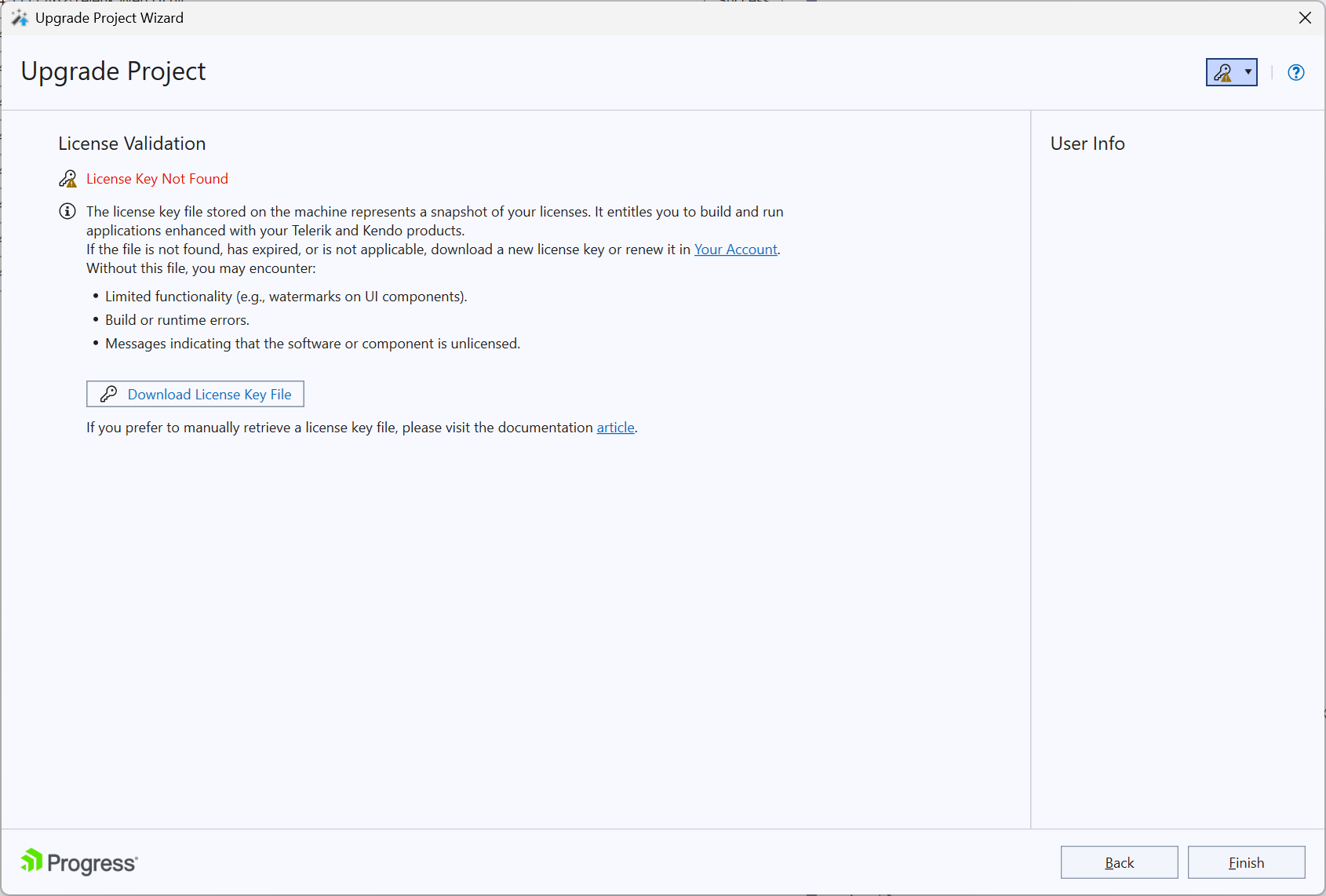Click the License Validation section heading
Image resolution: width=1326 pixels, height=896 pixels.
click(x=132, y=144)
